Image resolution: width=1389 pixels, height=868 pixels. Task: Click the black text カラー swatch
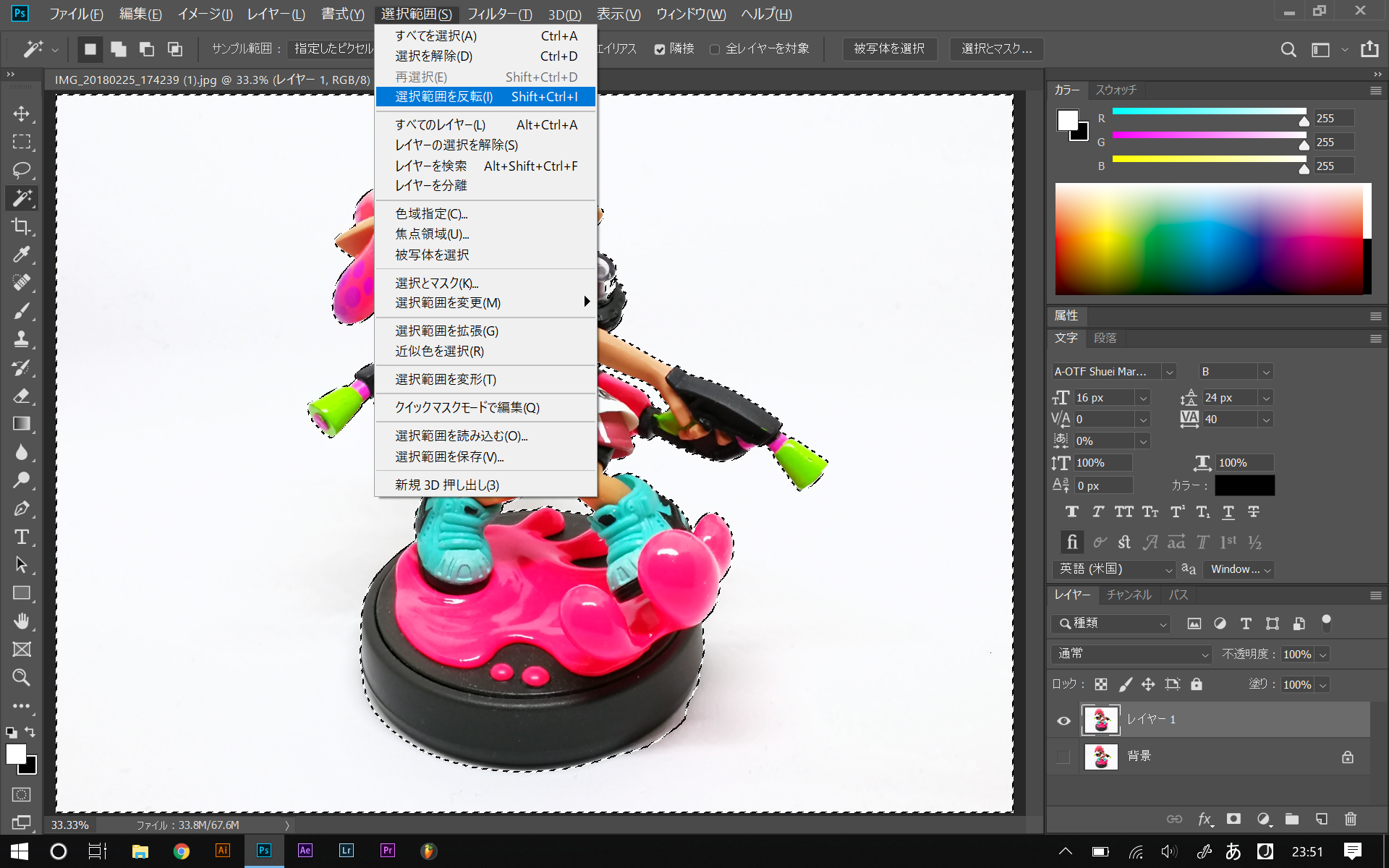pos(1244,485)
